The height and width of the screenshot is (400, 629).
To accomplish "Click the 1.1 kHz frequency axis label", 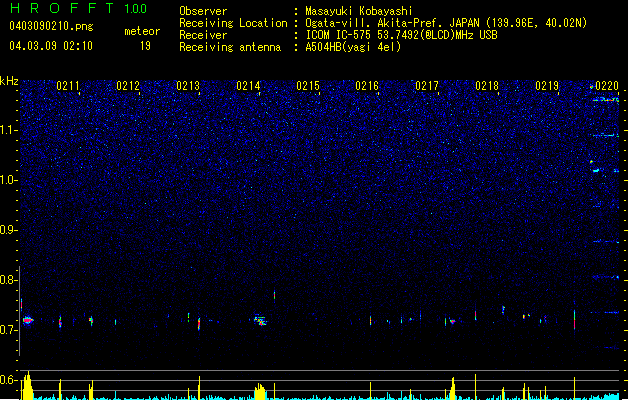I will click(x=9, y=130).
